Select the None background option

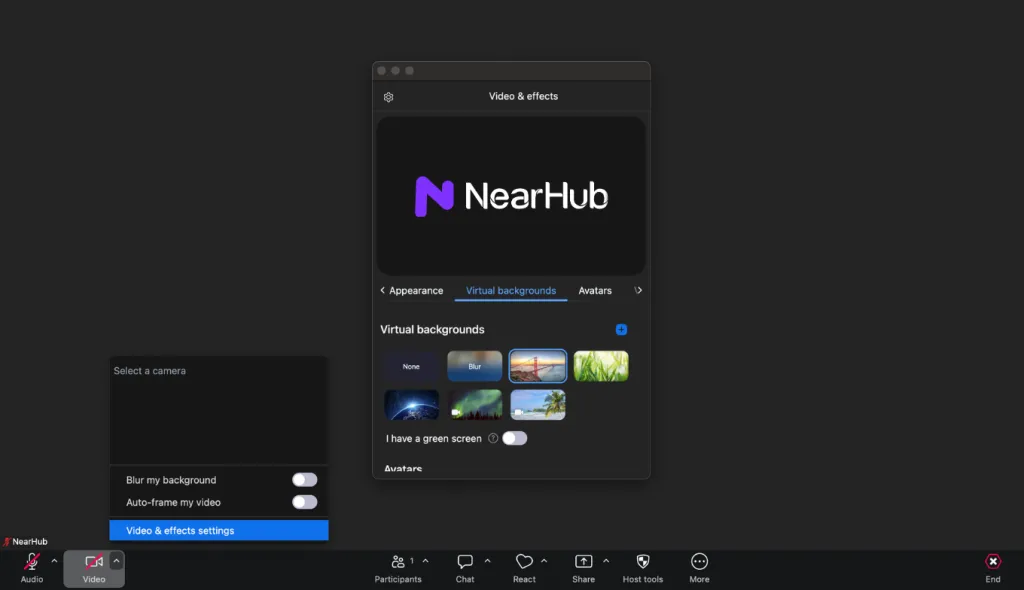[x=411, y=367]
